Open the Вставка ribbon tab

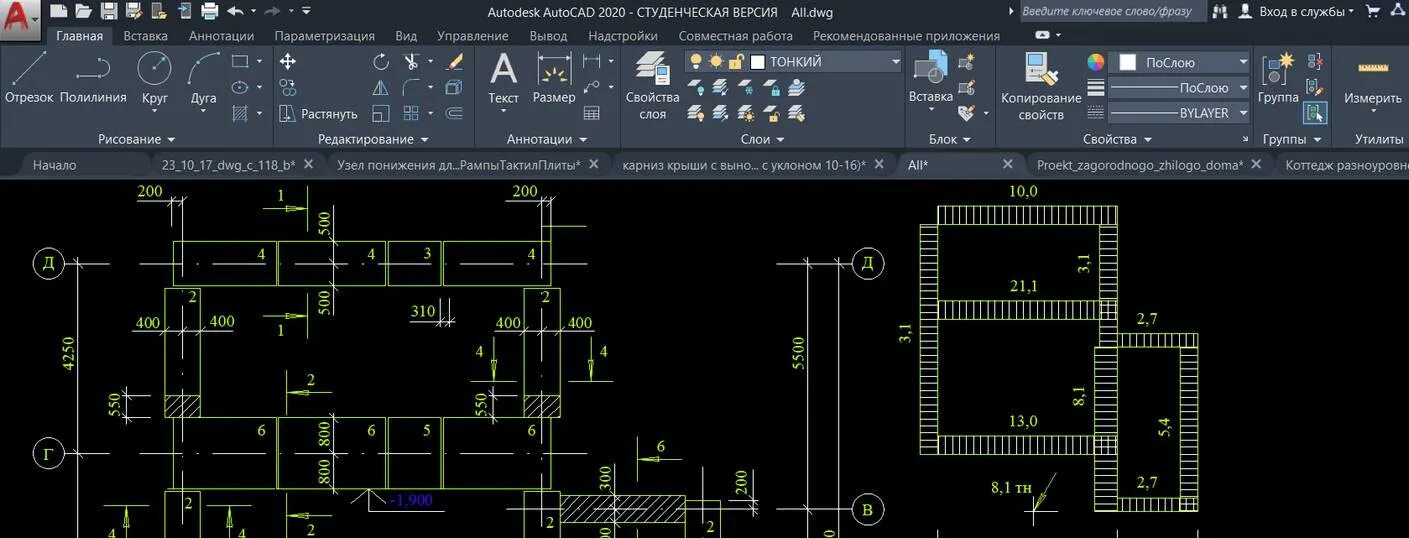coord(145,36)
